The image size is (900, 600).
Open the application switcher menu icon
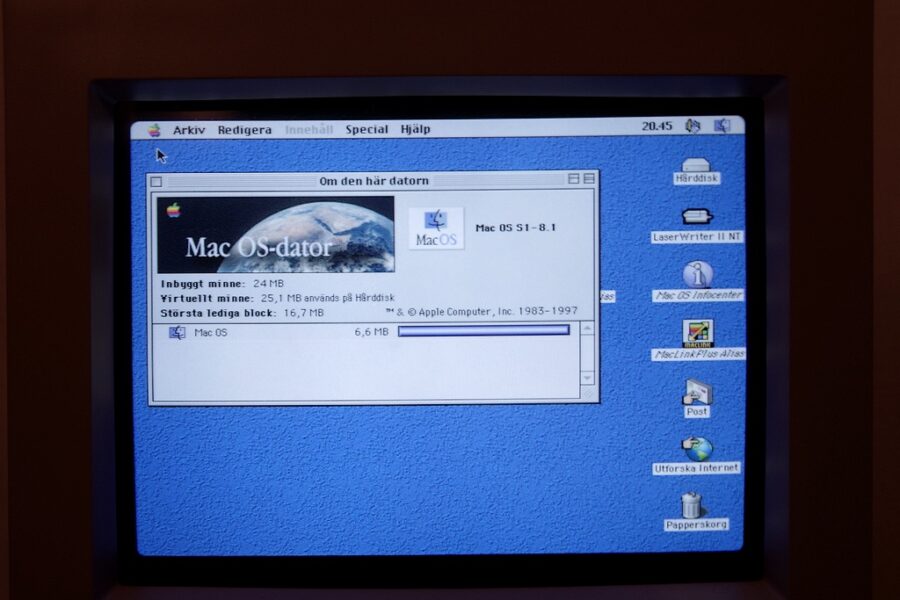coord(722,125)
